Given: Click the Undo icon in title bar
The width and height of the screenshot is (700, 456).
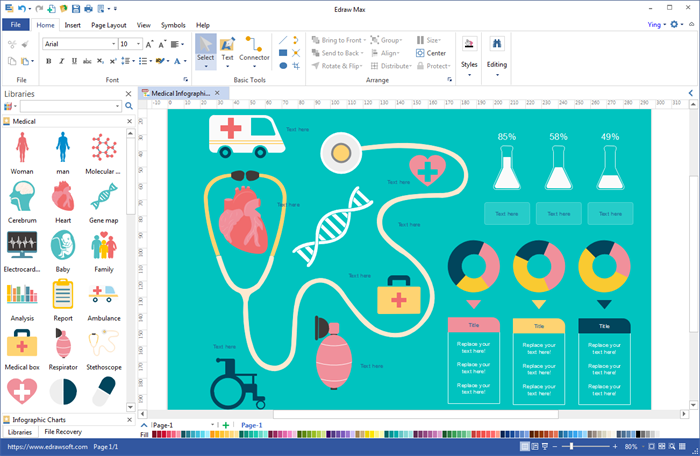Looking at the screenshot, I should pos(21,9).
